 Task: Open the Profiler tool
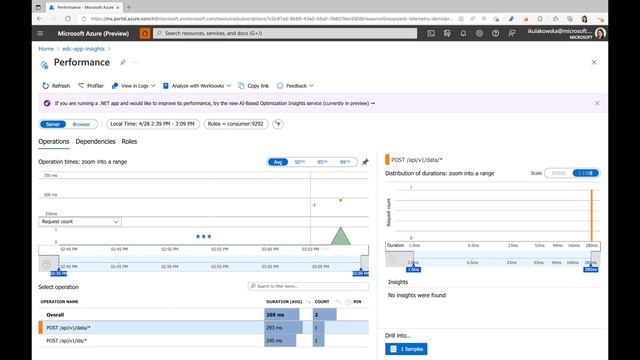pyautogui.click(x=91, y=86)
